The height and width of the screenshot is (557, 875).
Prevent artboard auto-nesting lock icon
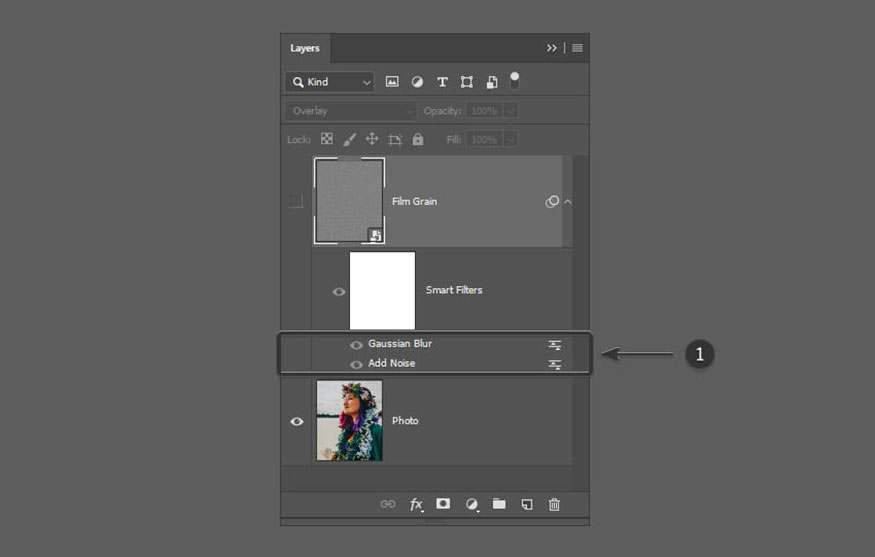tap(395, 140)
